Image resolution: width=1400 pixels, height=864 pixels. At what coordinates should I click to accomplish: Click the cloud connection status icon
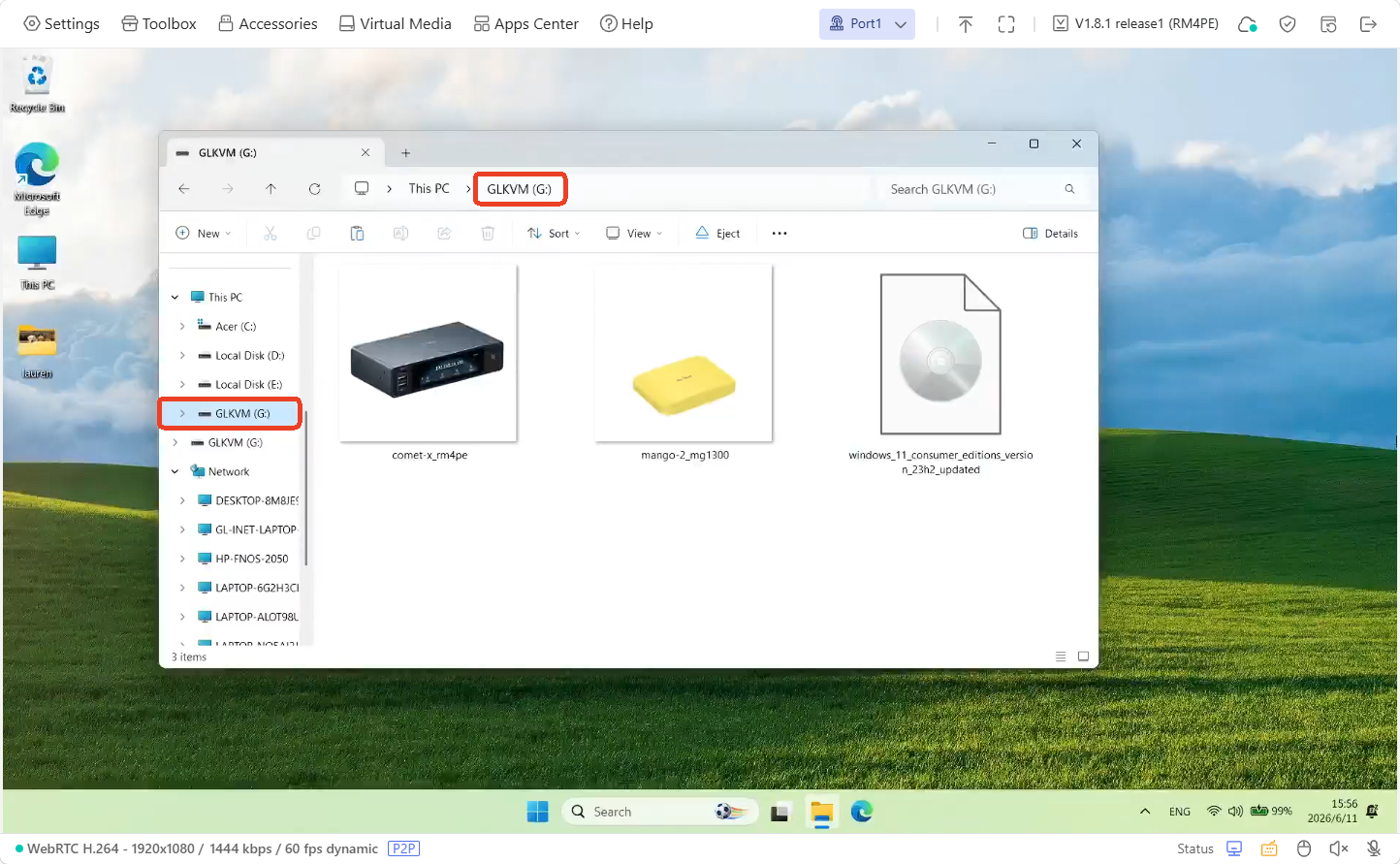[1248, 24]
